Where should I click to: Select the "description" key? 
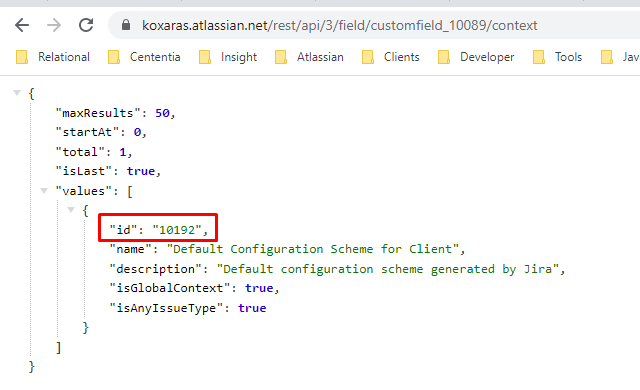tap(156, 269)
